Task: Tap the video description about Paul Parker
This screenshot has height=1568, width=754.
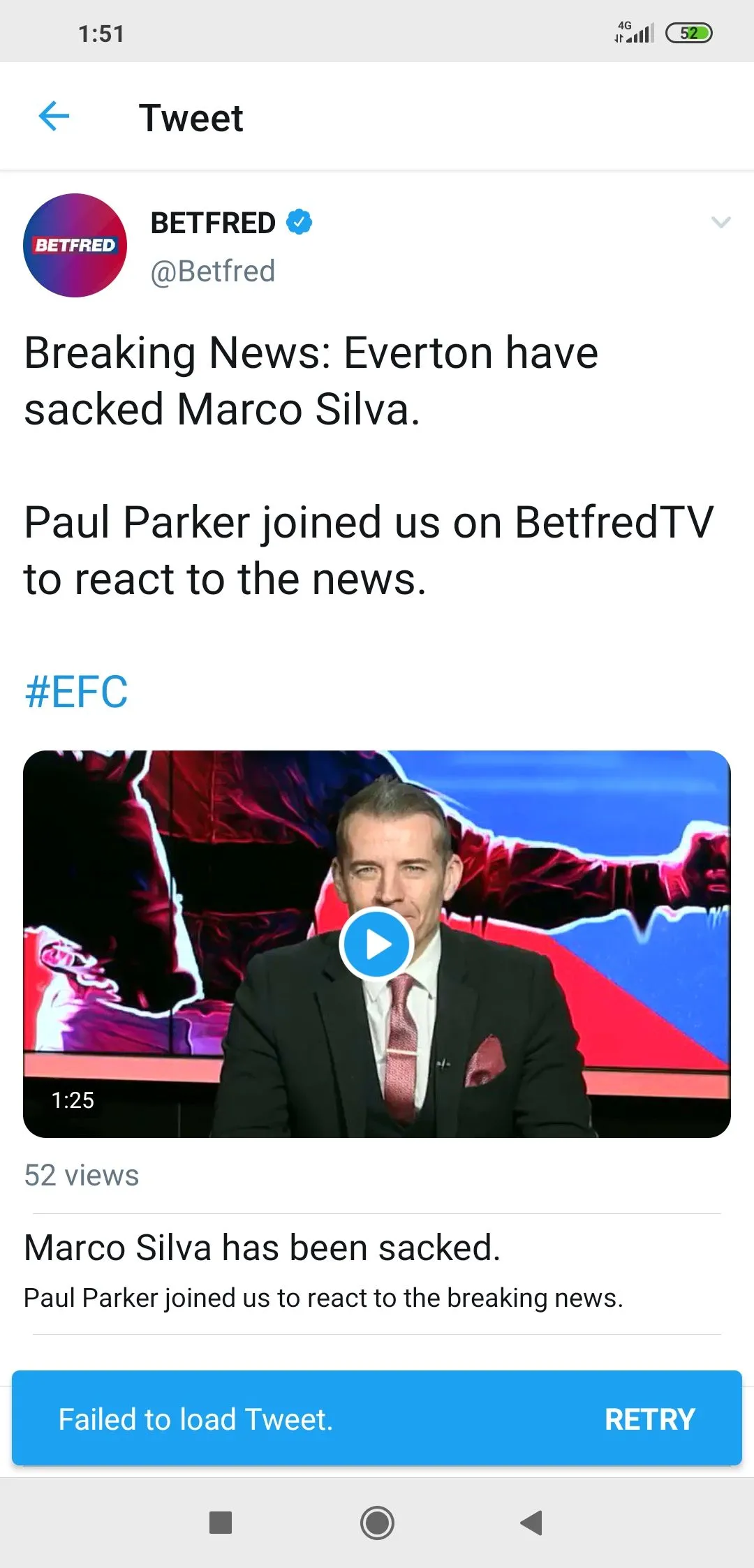Action: point(323,1298)
